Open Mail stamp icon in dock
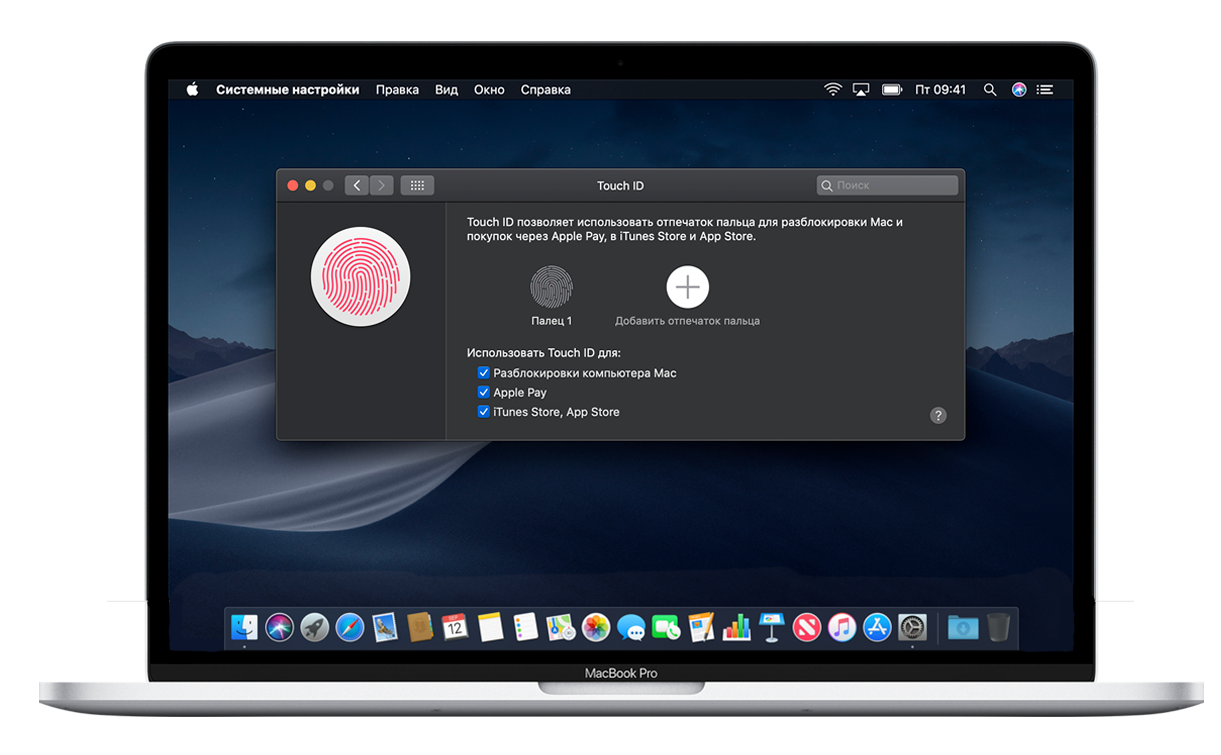 (x=385, y=627)
